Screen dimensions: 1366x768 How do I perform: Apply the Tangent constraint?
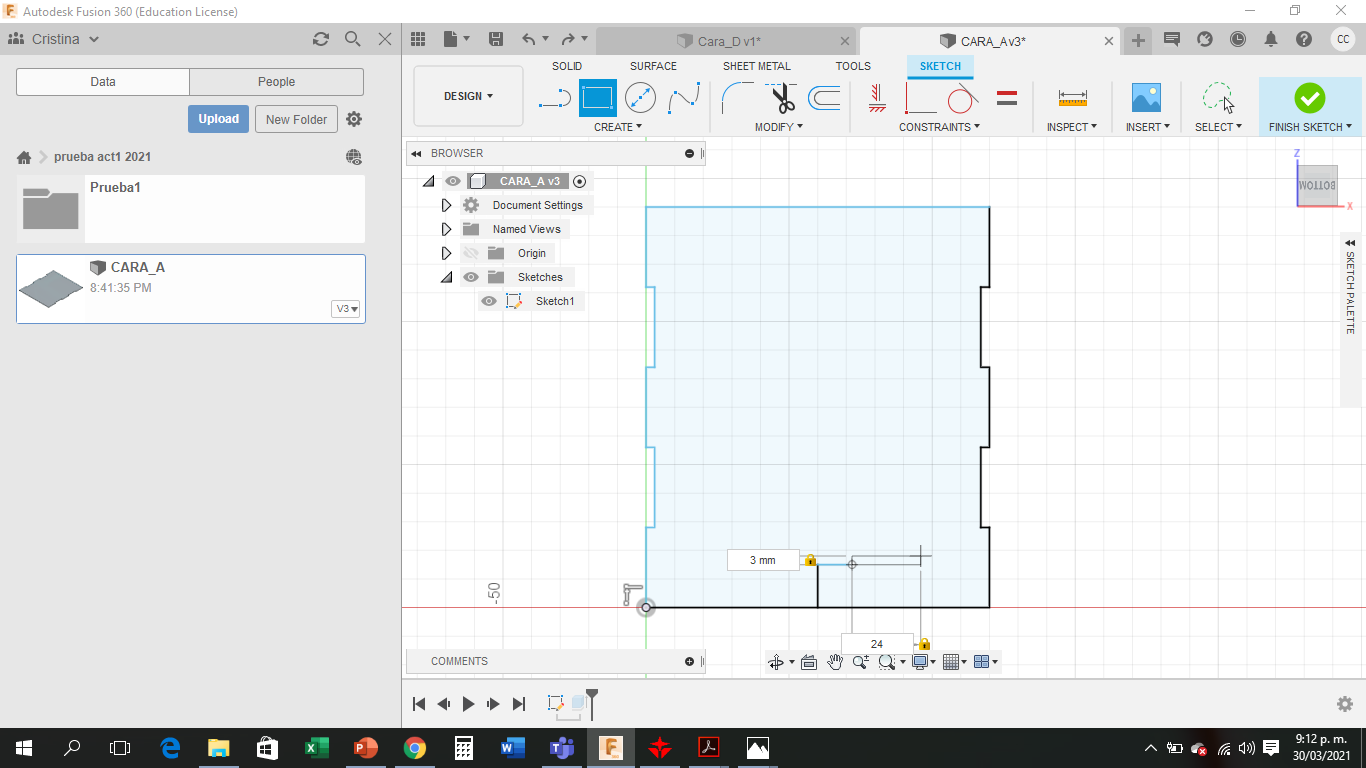click(962, 98)
